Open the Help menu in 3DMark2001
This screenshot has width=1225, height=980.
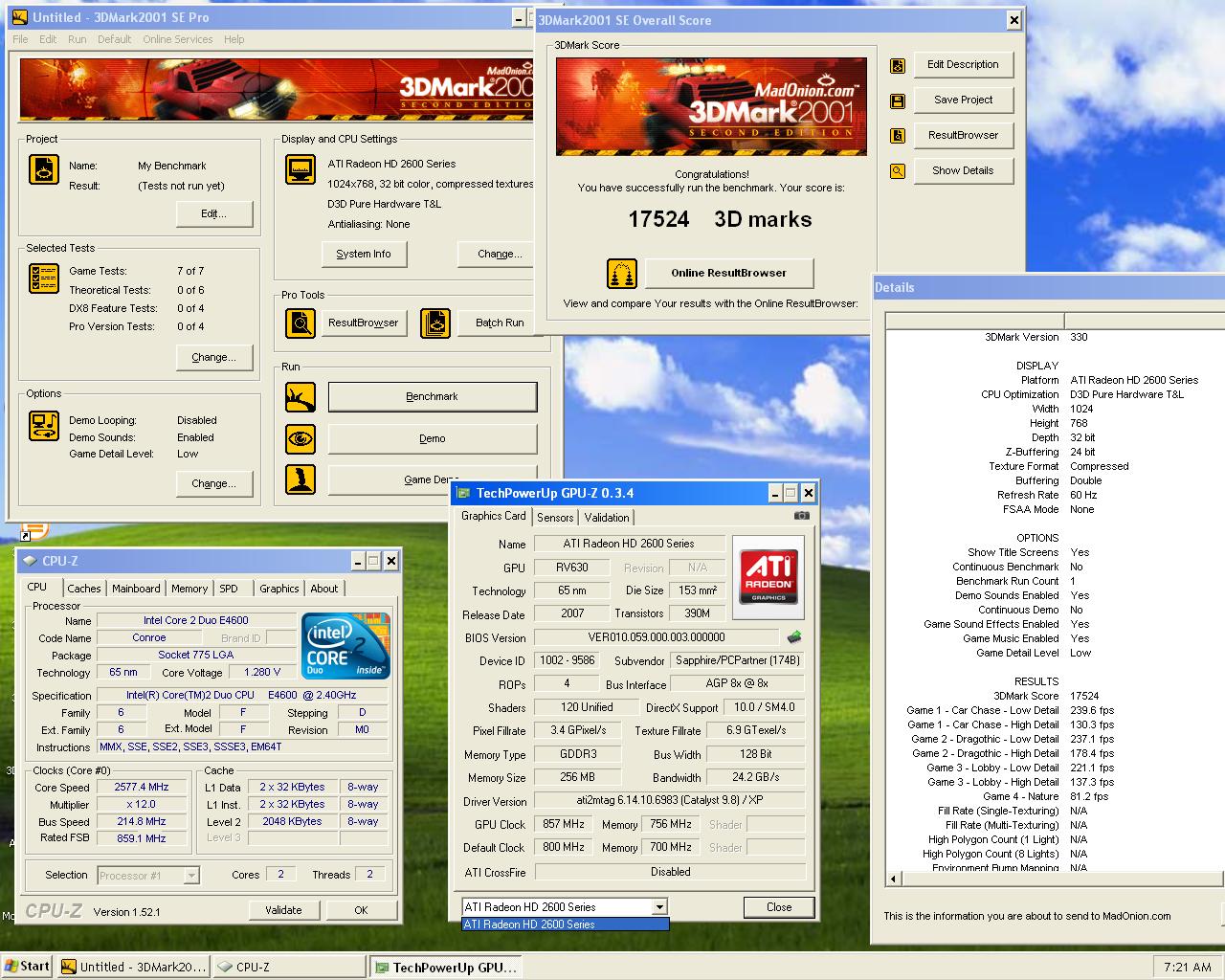coord(234,39)
